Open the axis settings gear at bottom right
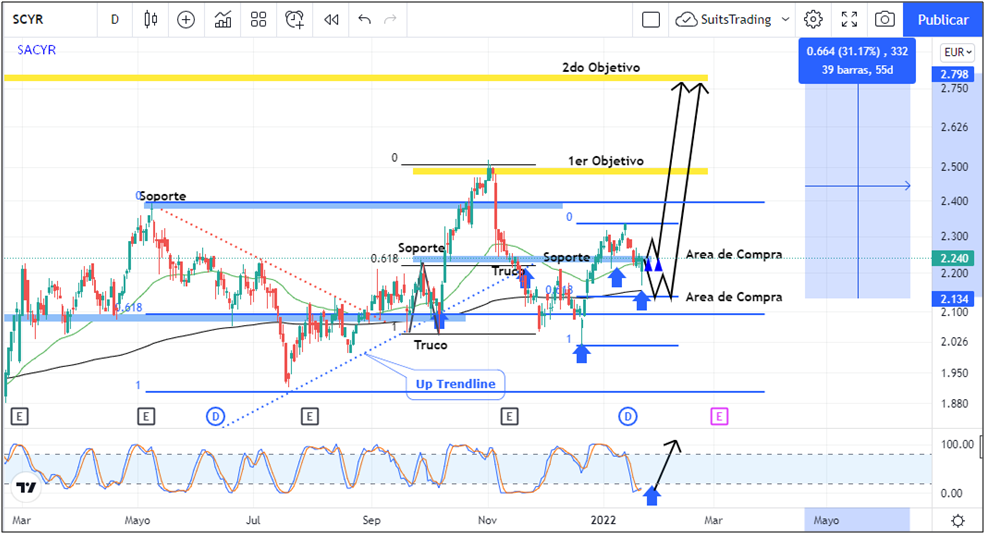Screen dimensions: 985x534 958,520
